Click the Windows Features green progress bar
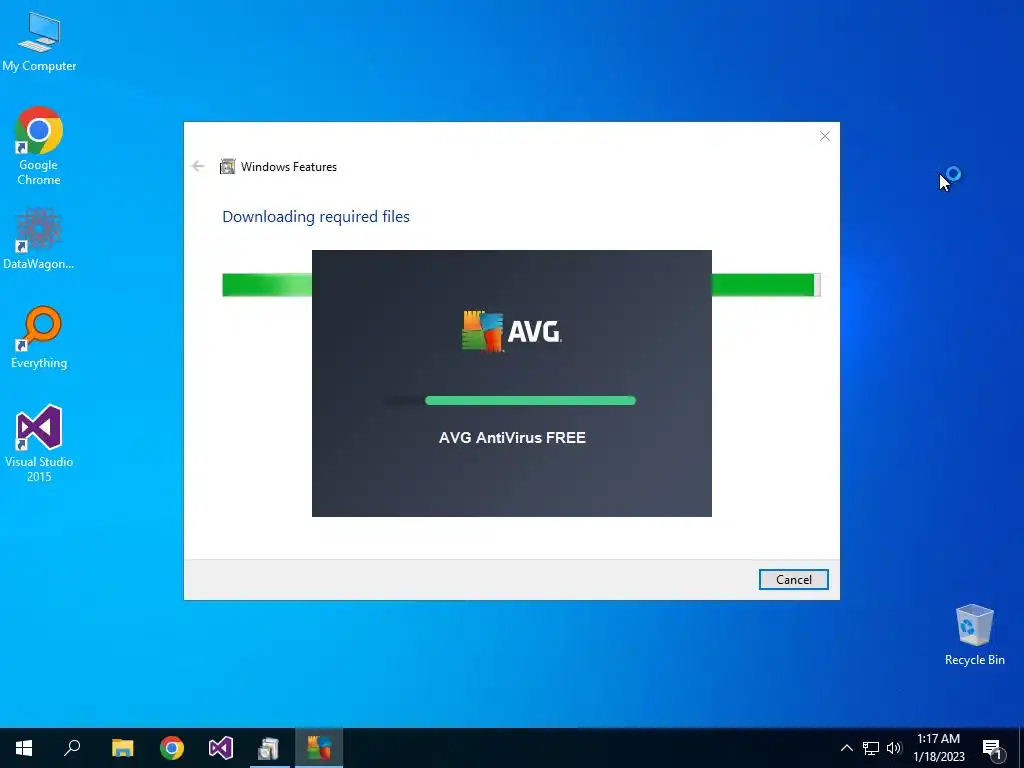 [521, 285]
